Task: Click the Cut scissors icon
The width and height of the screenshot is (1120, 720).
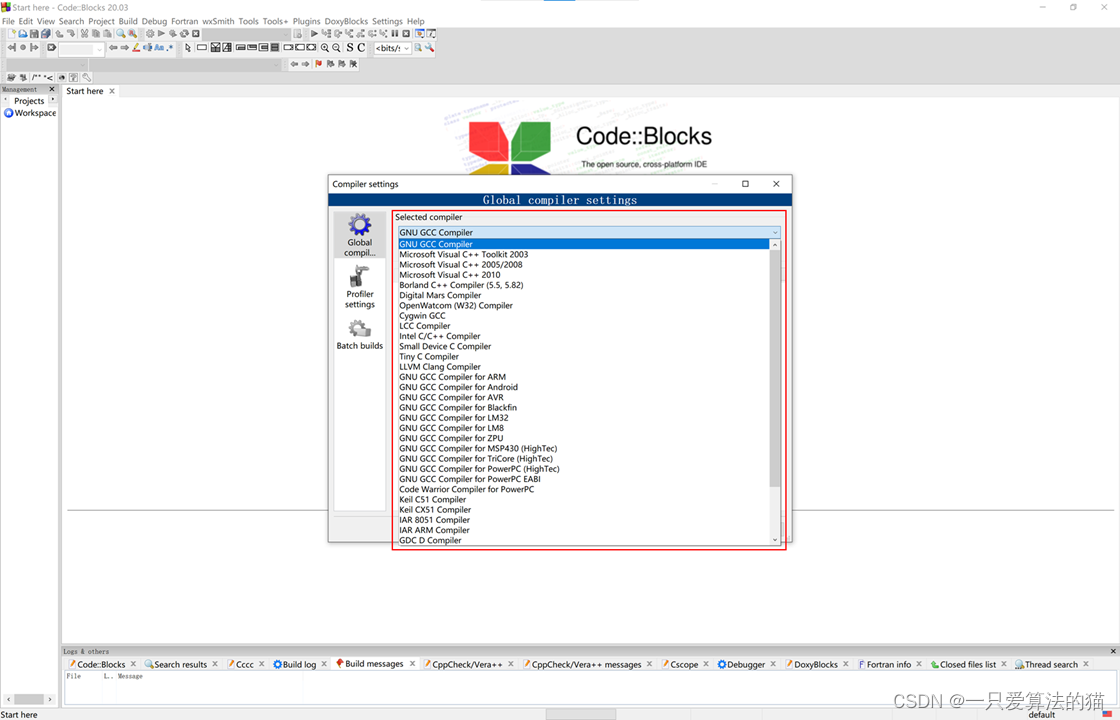Action: click(84, 34)
